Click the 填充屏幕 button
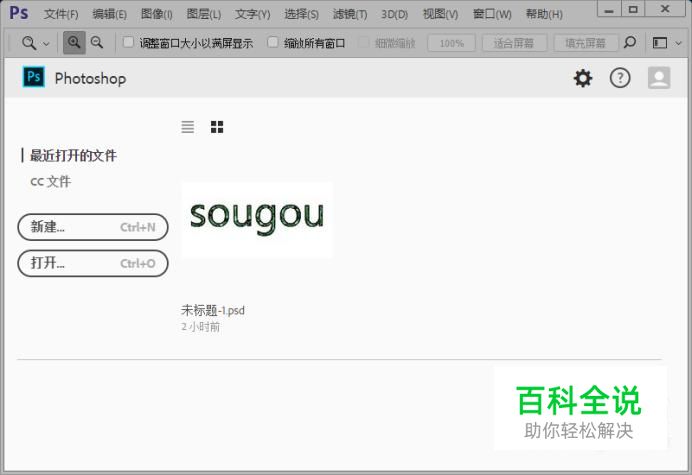This screenshot has width=692, height=475. (x=586, y=43)
